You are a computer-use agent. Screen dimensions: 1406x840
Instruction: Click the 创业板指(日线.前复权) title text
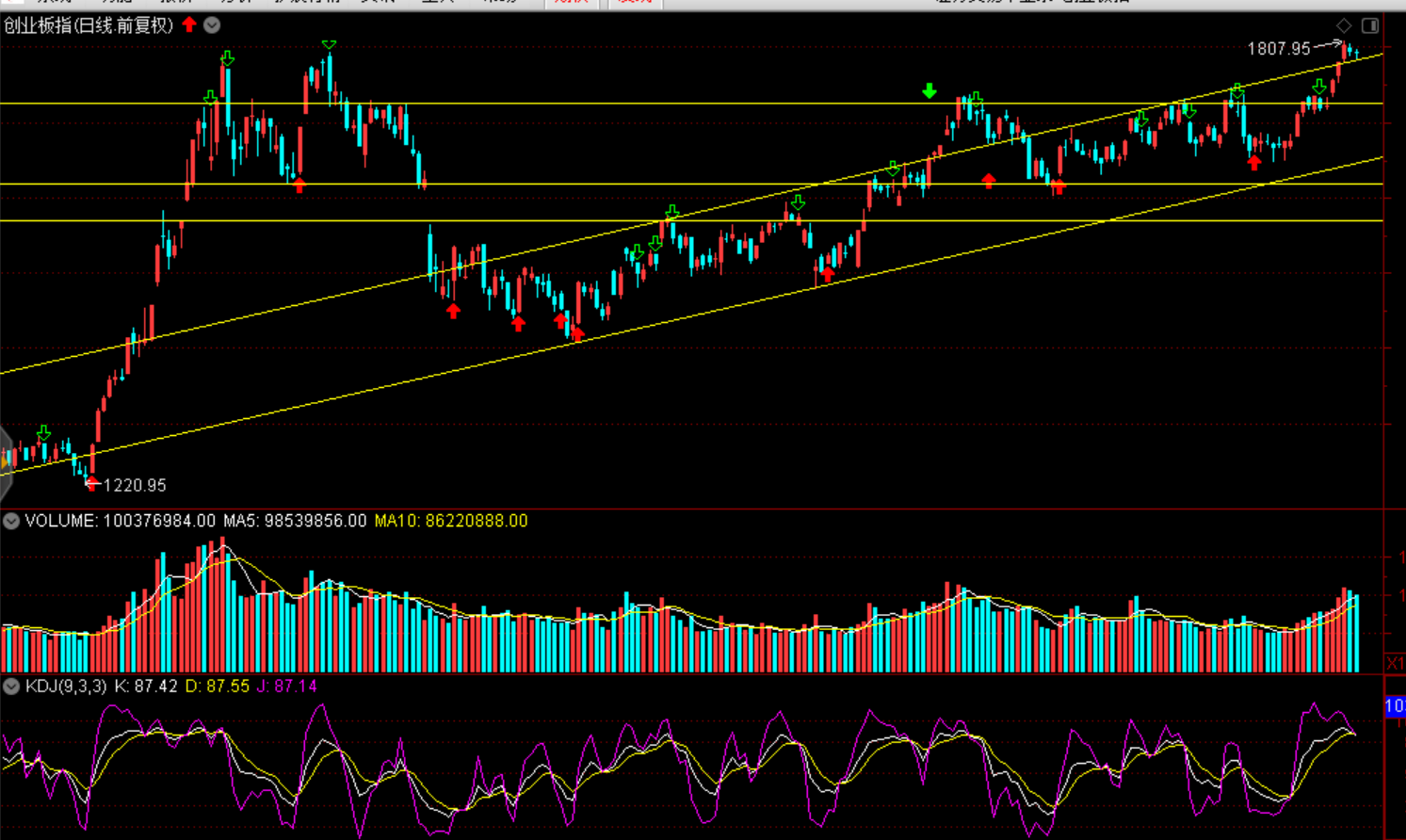tap(89, 25)
